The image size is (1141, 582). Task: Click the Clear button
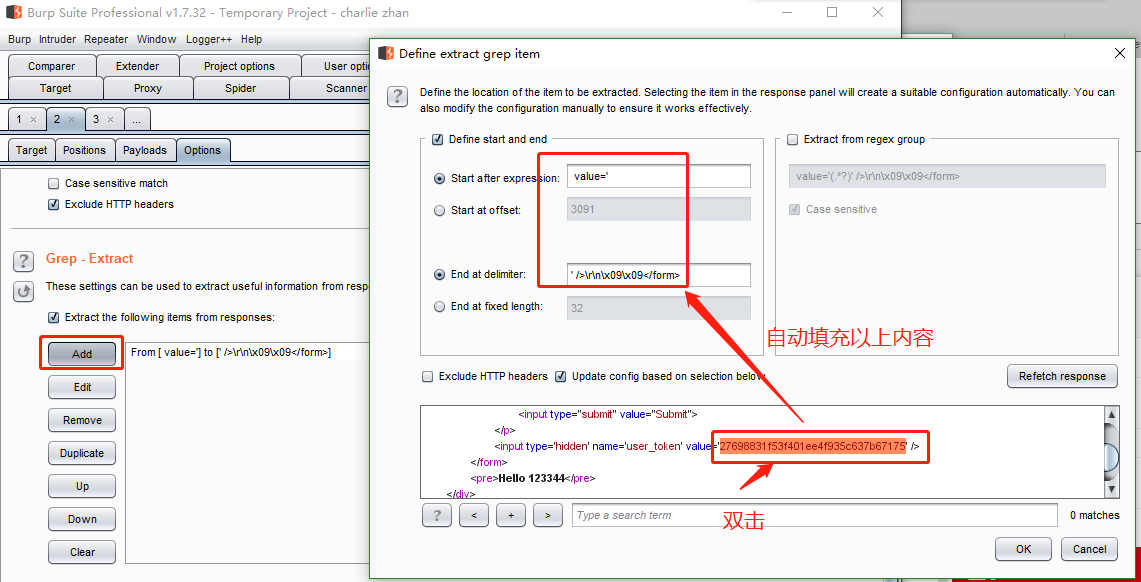(x=82, y=551)
